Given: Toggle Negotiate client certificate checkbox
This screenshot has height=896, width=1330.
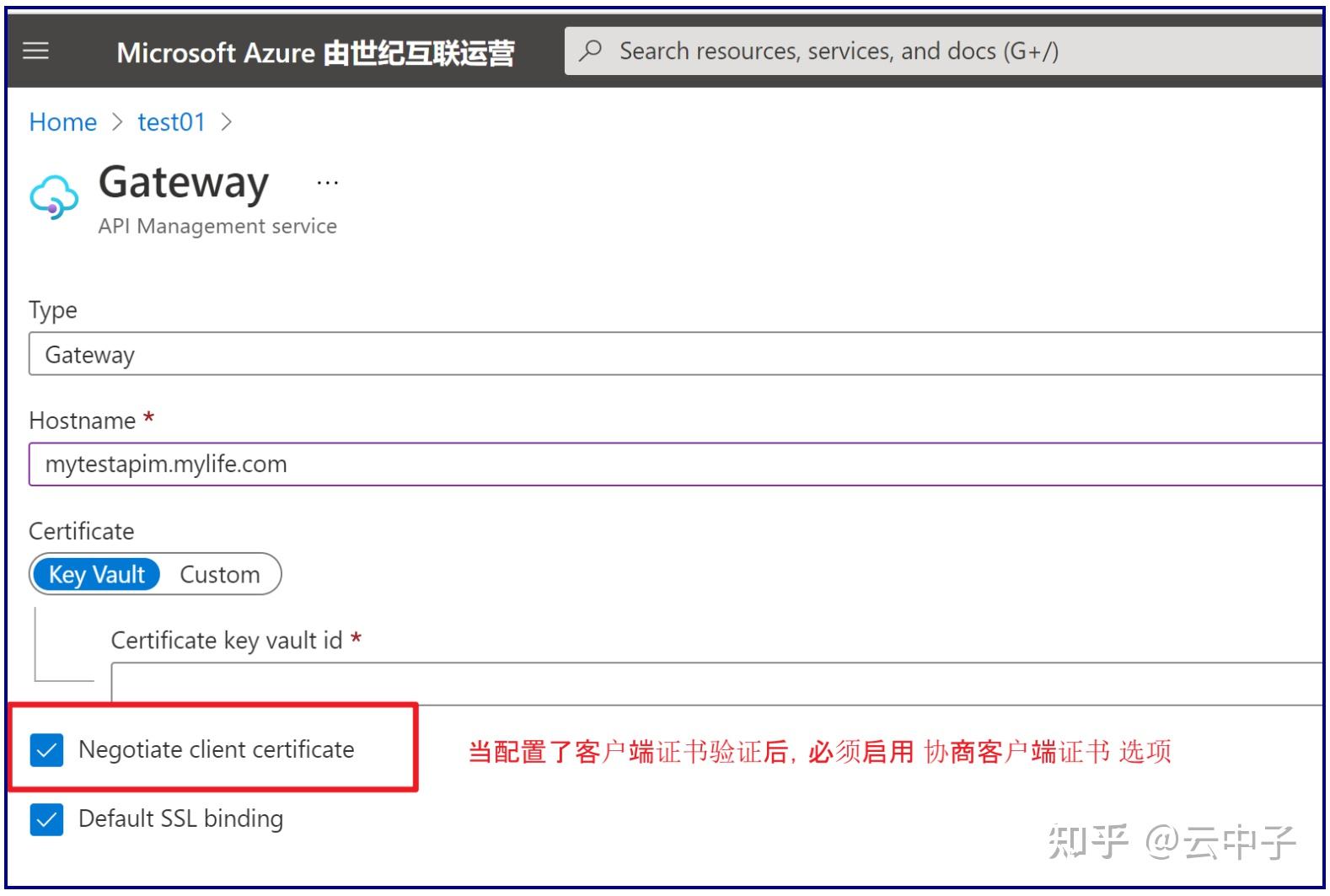Looking at the screenshot, I should coord(46,750).
